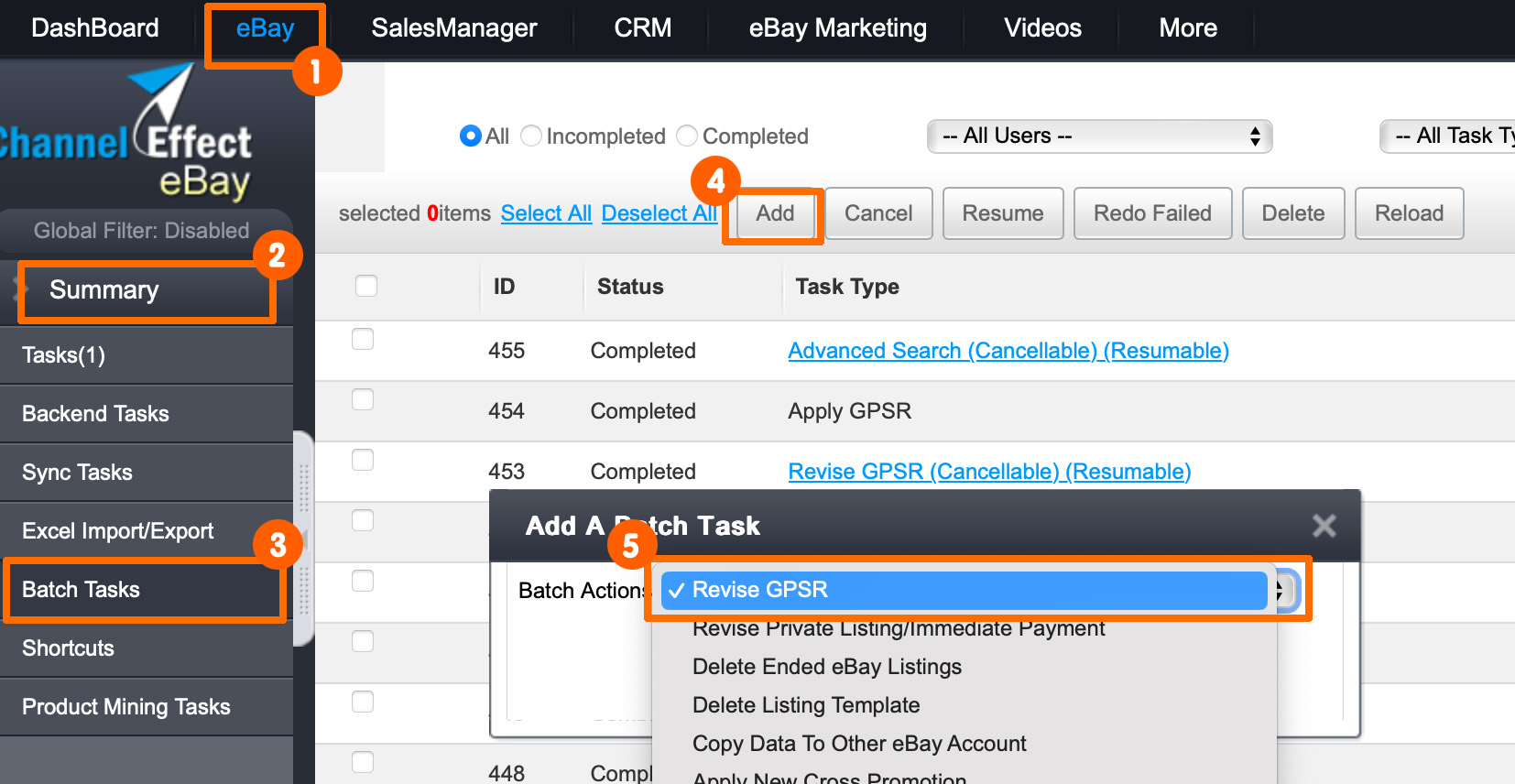The width and height of the screenshot is (1515, 784).
Task: Check the row 448 checkbox
Action: [363, 762]
